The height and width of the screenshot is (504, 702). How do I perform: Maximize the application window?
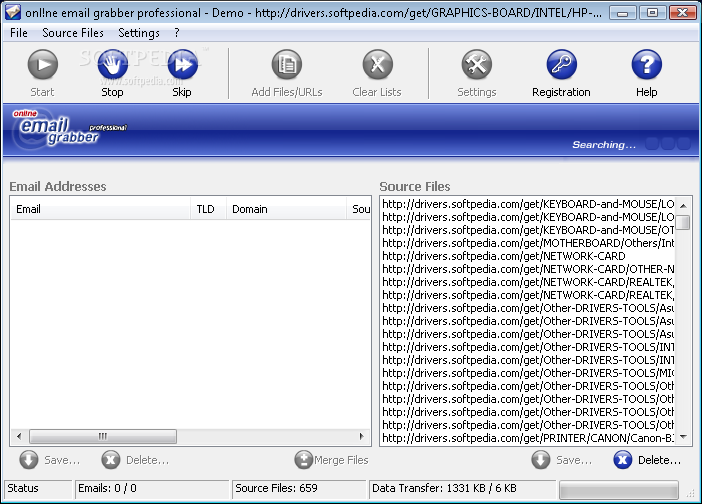pos(652,13)
